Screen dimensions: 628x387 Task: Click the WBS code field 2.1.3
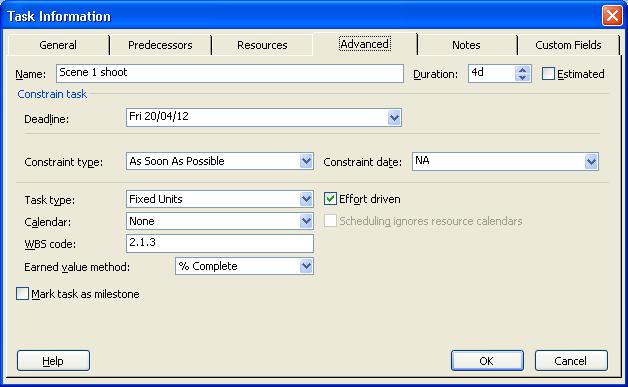tap(219, 243)
